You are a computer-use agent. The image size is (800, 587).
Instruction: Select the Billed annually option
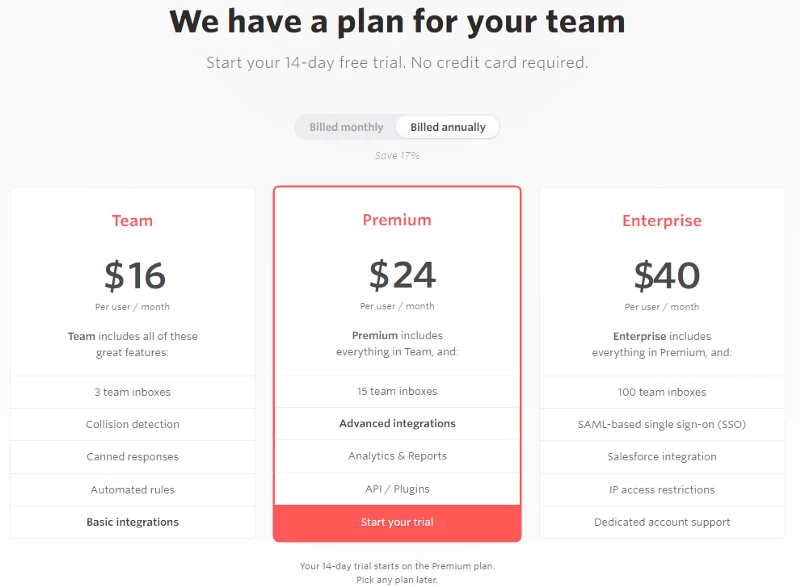pyautogui.click(x=446, y=126)
